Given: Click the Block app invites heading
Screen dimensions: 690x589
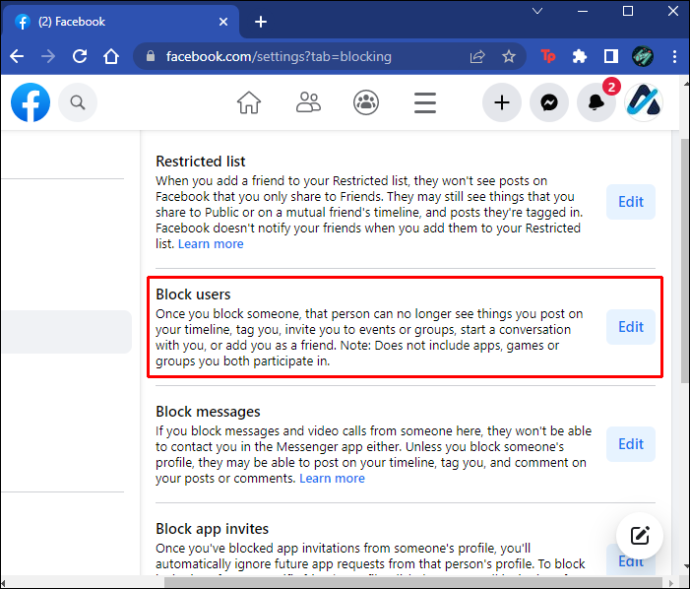Looking at the screenshot, I should pyautogui.click(x=212, y=529).
